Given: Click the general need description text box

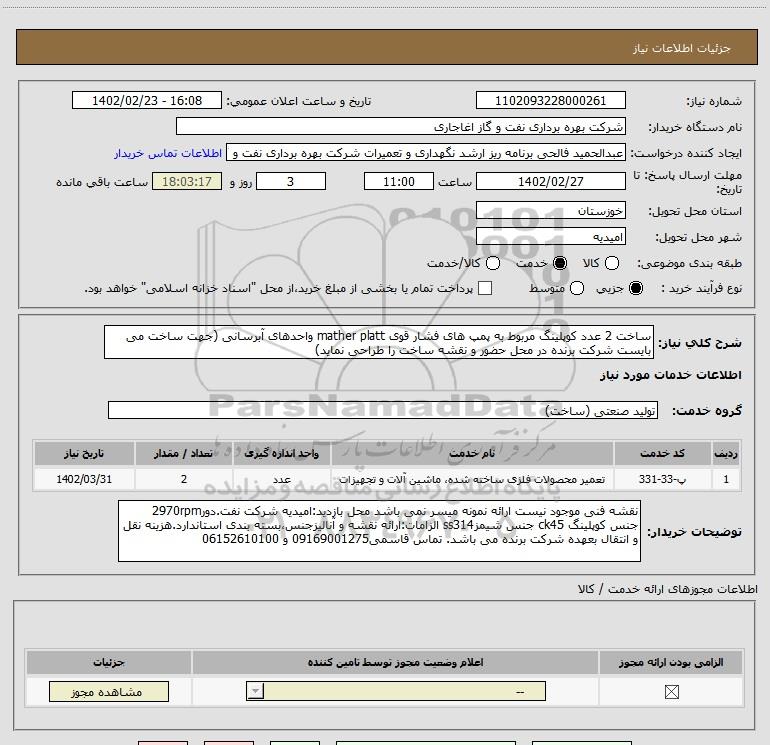Looking at the screenshot, I should coord(379,342).
